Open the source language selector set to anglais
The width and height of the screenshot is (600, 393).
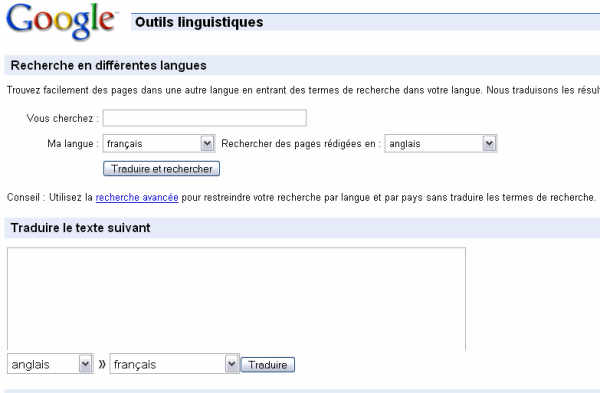pyautogui.click(x=50, y=364)
